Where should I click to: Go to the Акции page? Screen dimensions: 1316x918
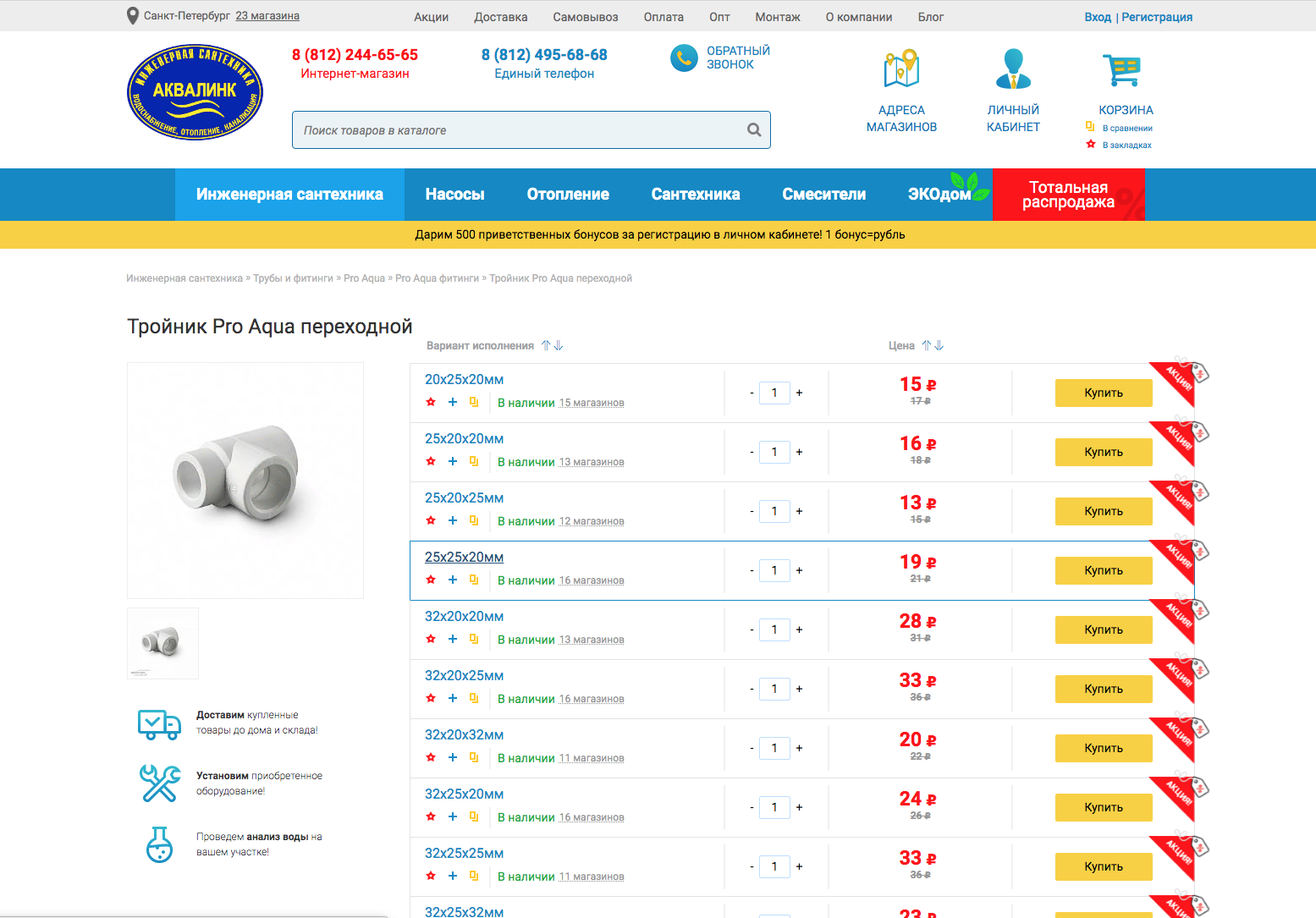(431, 17)
